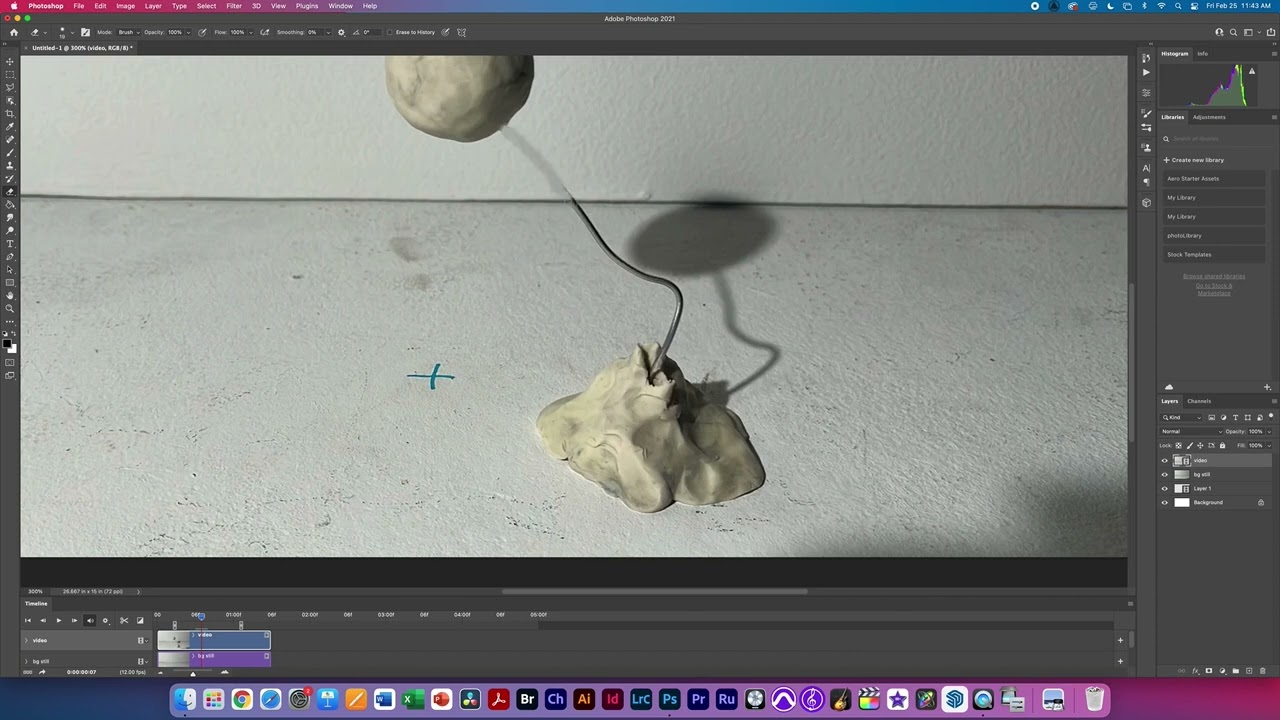Switch to the Adjustments tab
Image resolution: width=1280 pixels, height=720 pixels.
tap(1209, 117)
